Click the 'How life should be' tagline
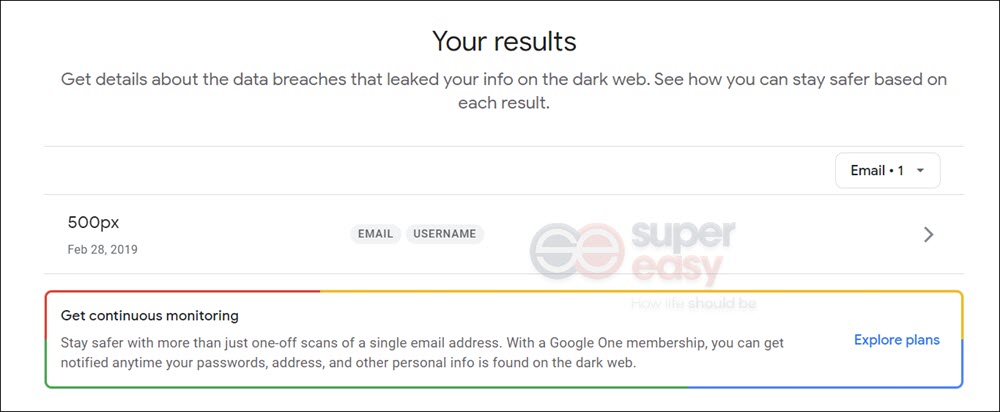This screenshot has height=412, width=1001. tap(693, 303)
